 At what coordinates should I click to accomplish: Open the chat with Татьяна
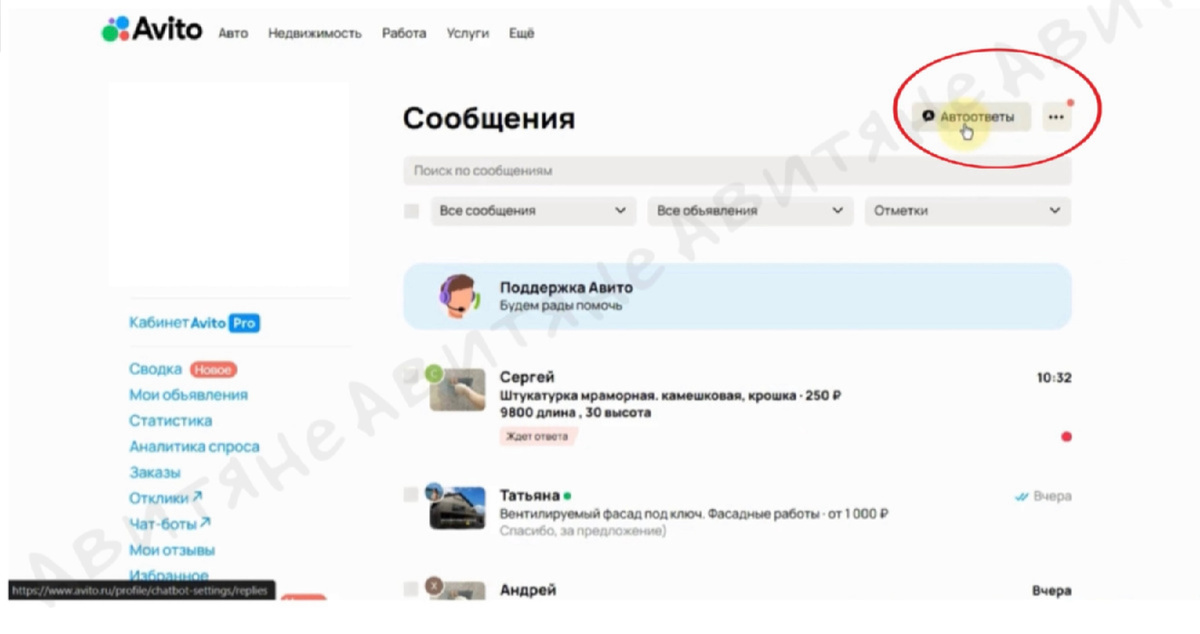pos(737,512)
